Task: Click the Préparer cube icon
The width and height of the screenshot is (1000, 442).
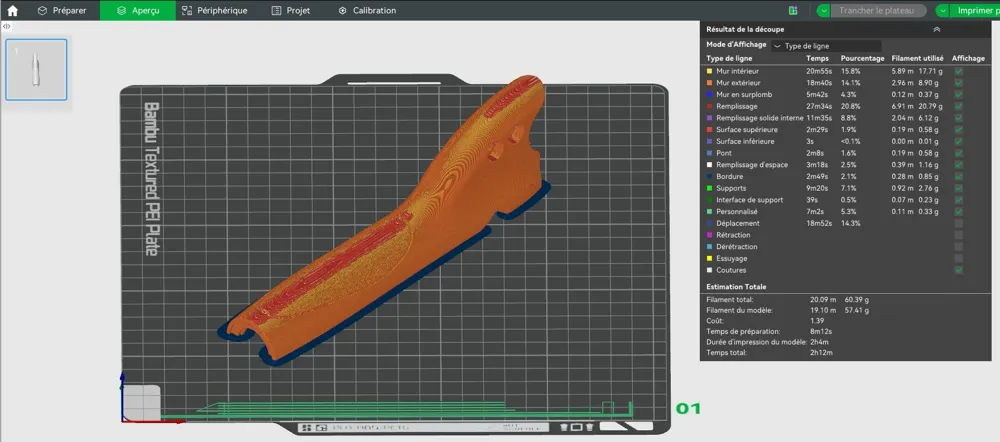Action: pyautogui.click(x=43, y=11)
